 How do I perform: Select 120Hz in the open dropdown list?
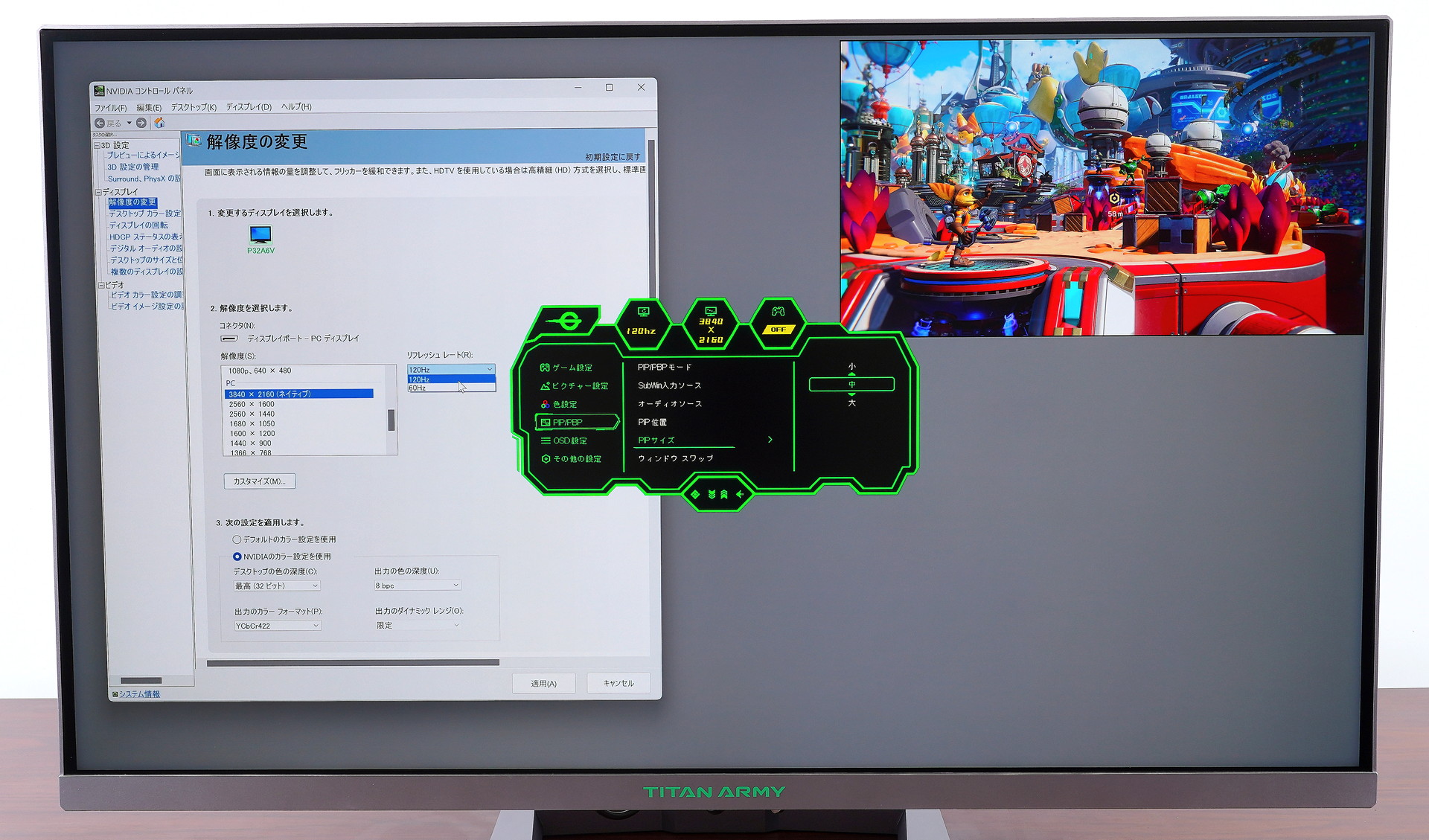click(451, 379)
